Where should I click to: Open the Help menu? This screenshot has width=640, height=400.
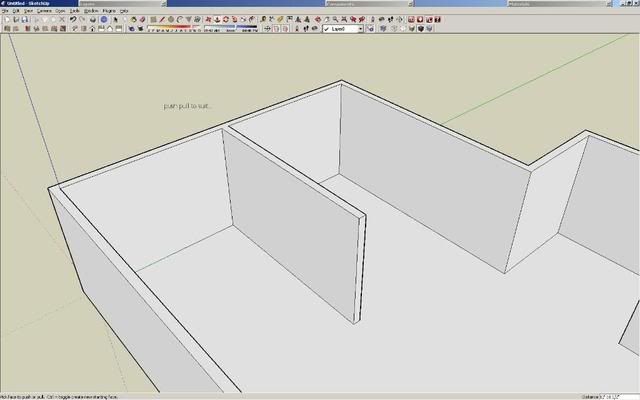click(124, 11)
